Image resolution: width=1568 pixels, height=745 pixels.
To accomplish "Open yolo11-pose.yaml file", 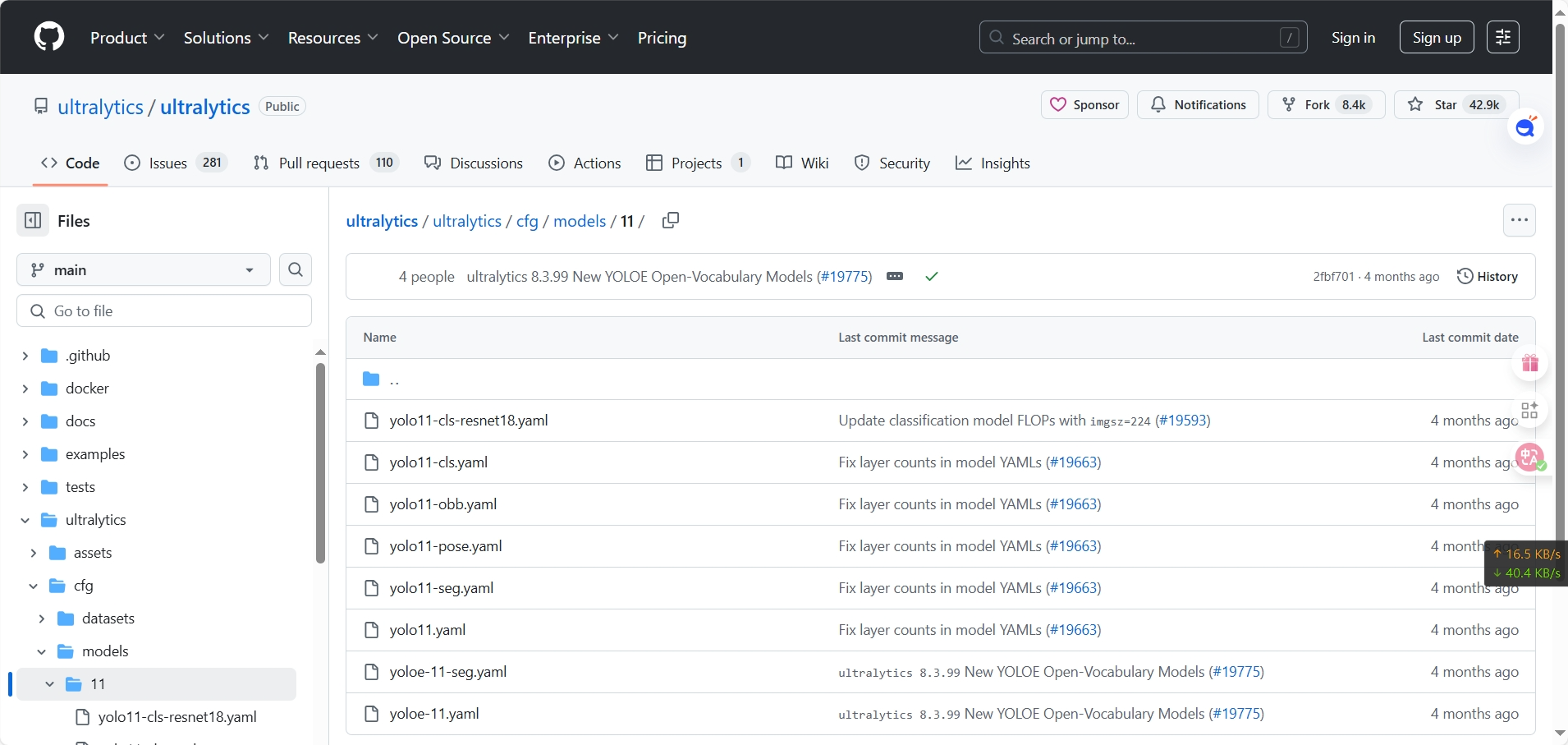I will (446, 546).
